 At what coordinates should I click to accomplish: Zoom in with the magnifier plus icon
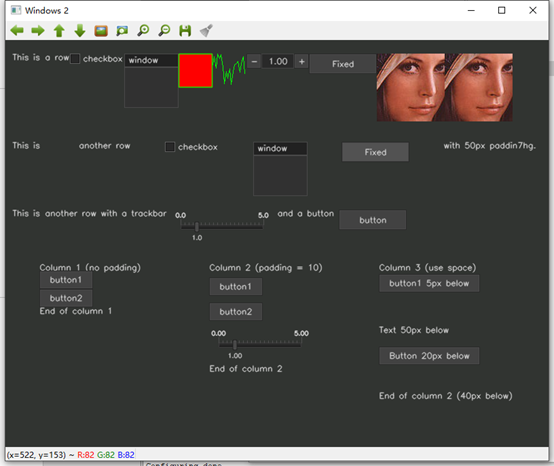coord(143,31)
